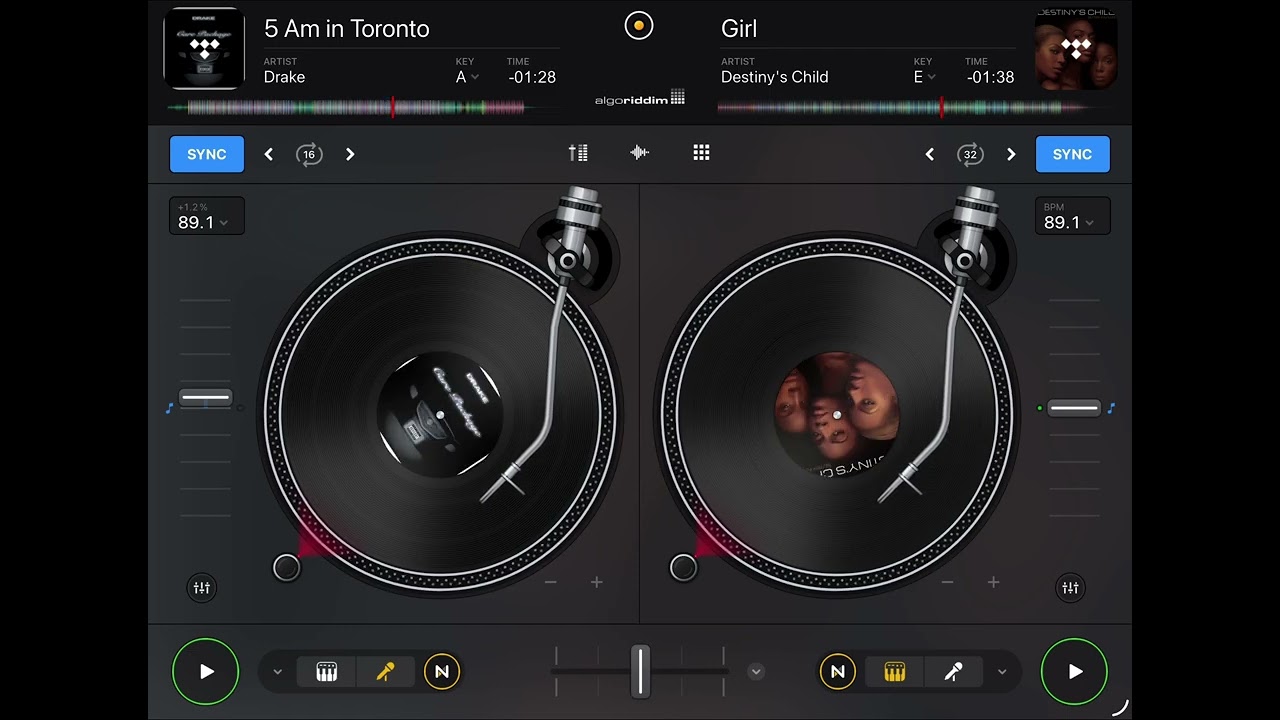Click artist name Destiny's Child

coord(775,77)
